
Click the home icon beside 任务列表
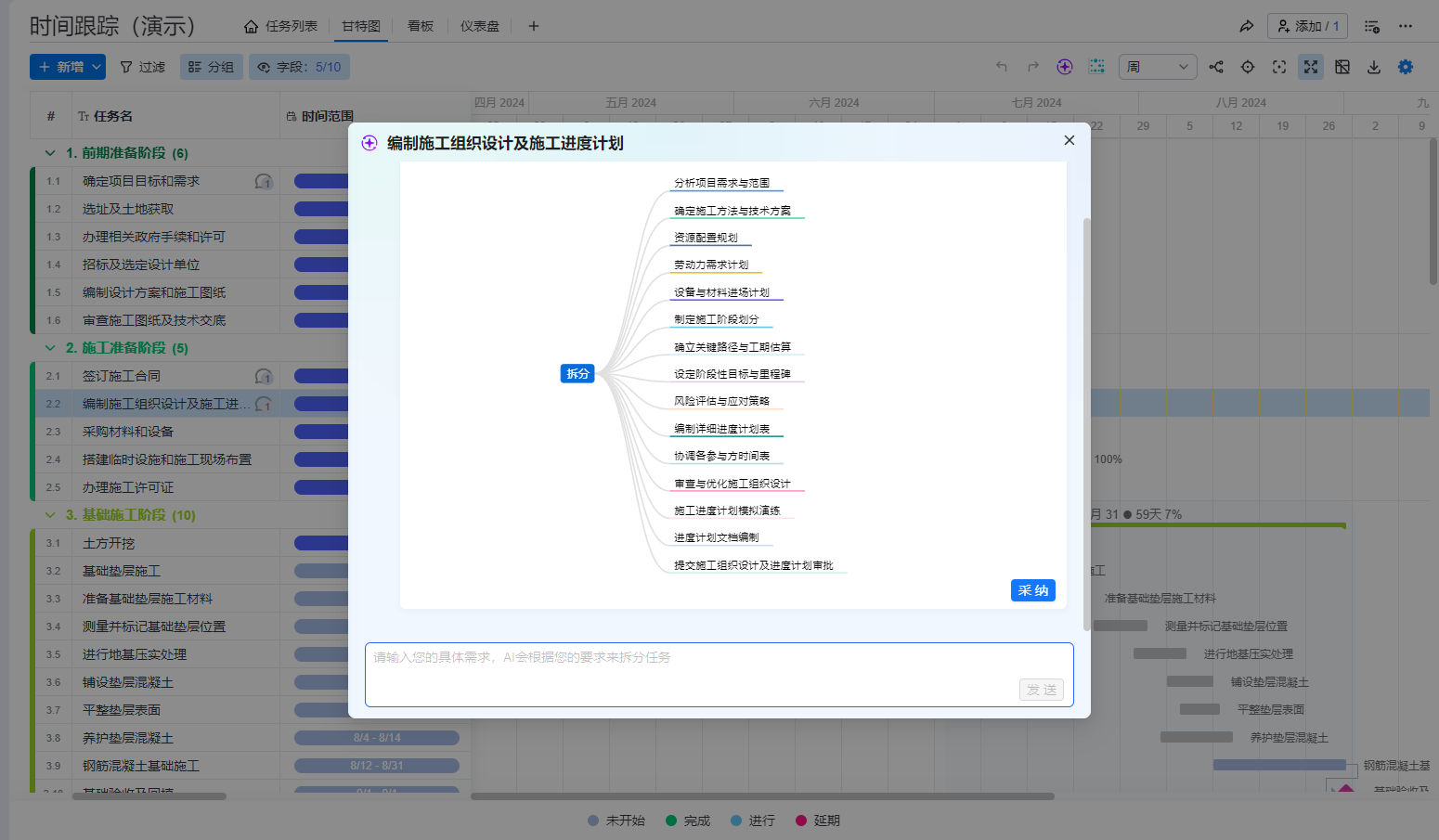[x=251, y=26]
